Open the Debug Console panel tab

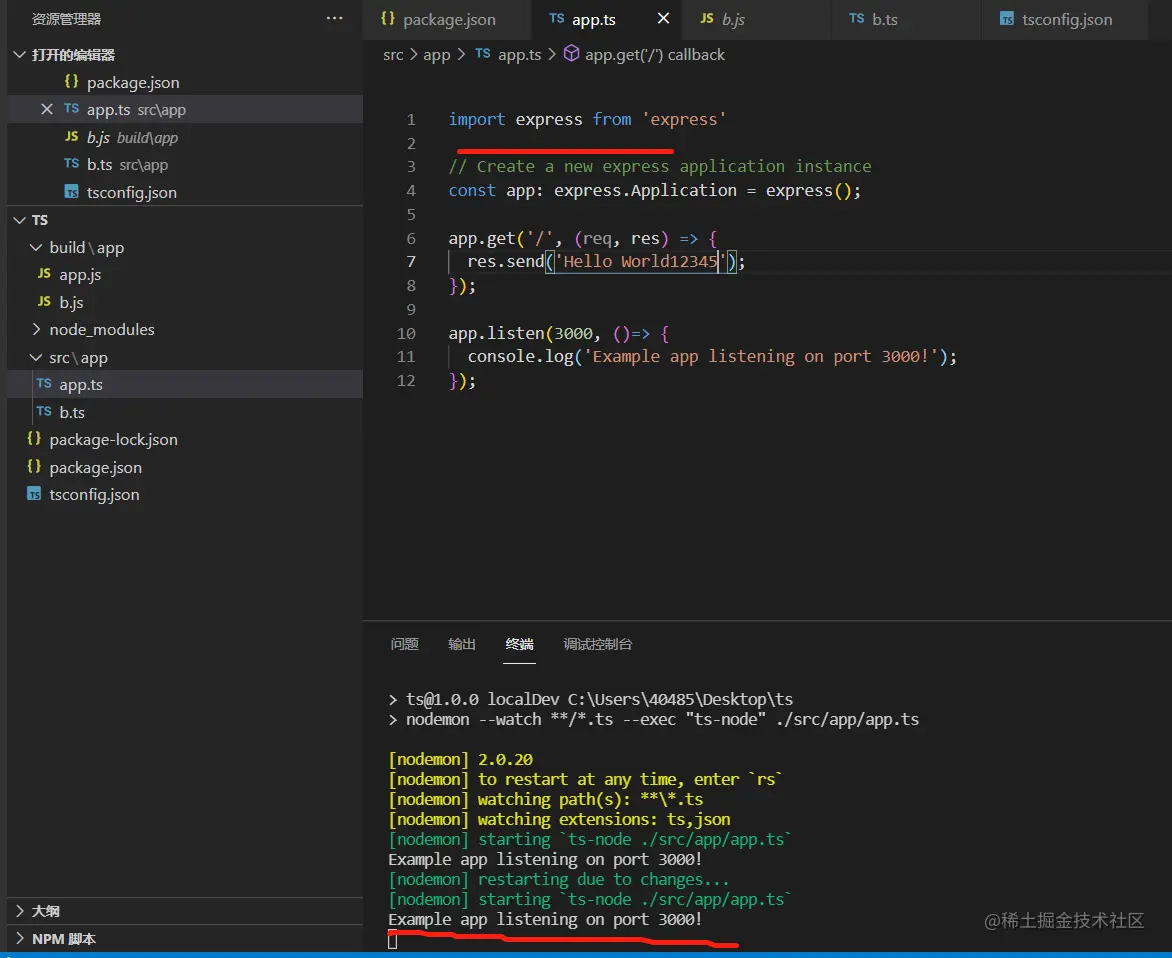(597, 643)
